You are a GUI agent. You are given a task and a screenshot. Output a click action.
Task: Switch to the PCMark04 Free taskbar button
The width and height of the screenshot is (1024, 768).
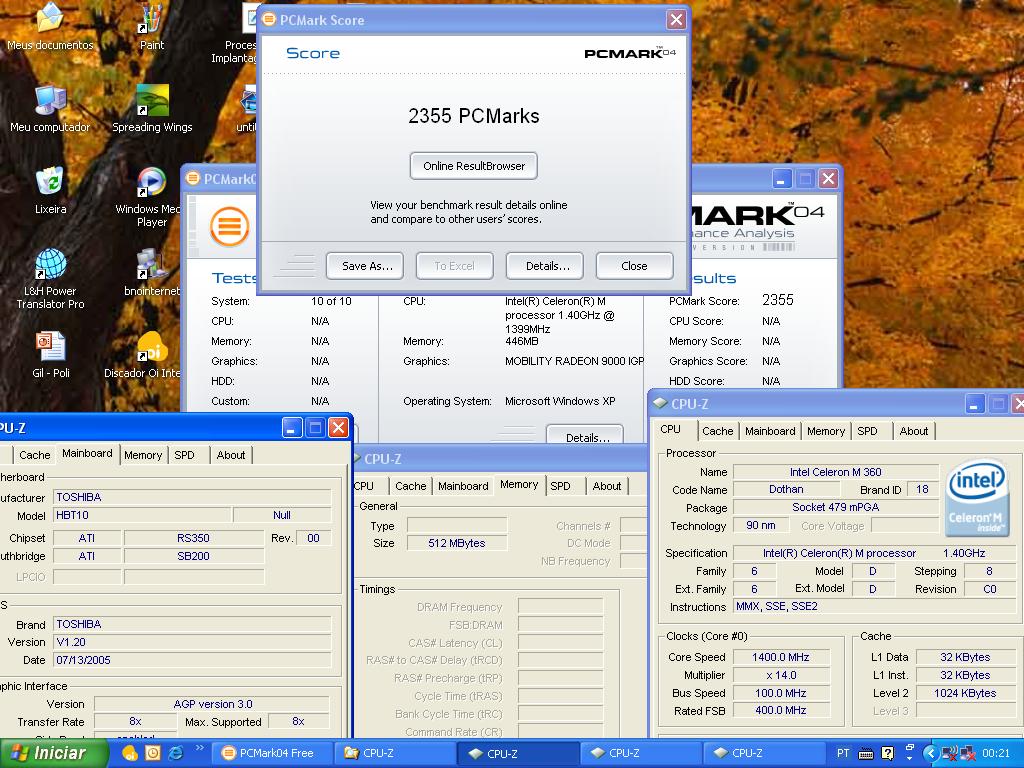274,753
